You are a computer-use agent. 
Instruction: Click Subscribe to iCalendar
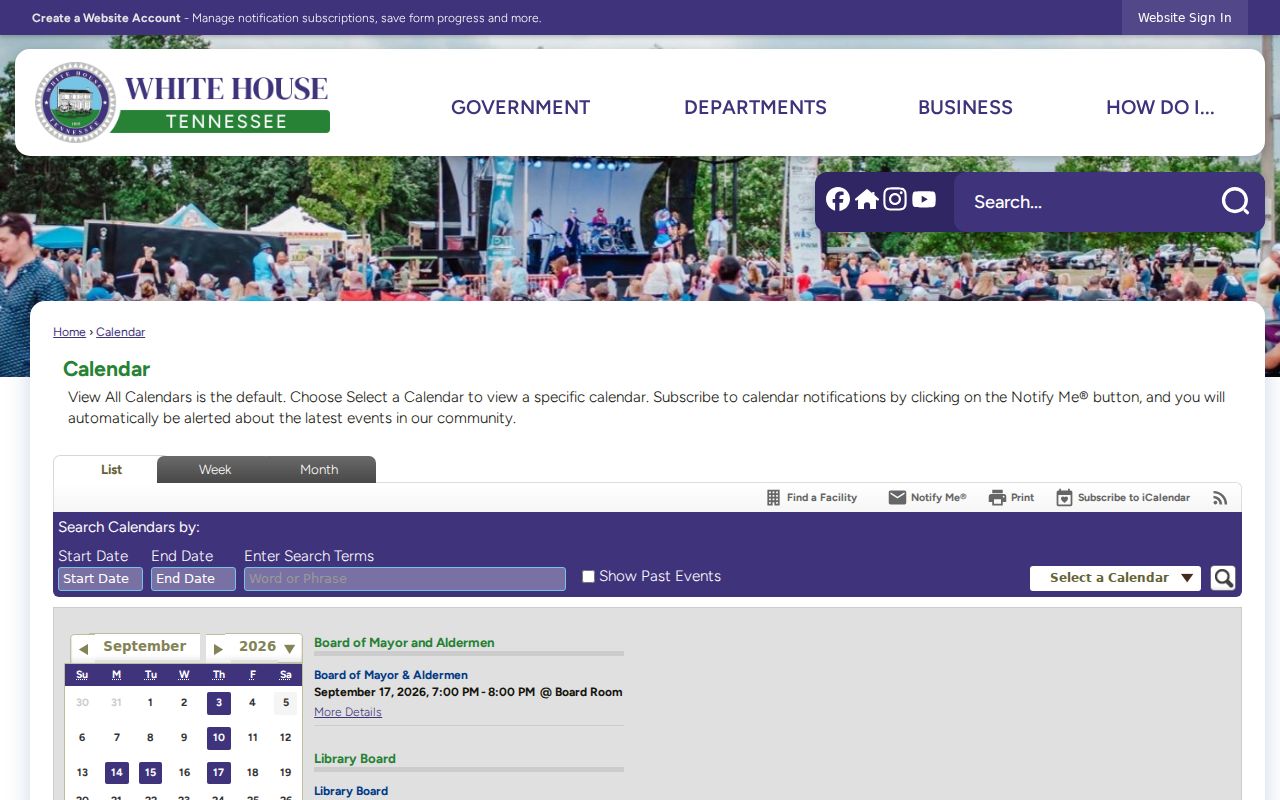tap(1123, 497)
